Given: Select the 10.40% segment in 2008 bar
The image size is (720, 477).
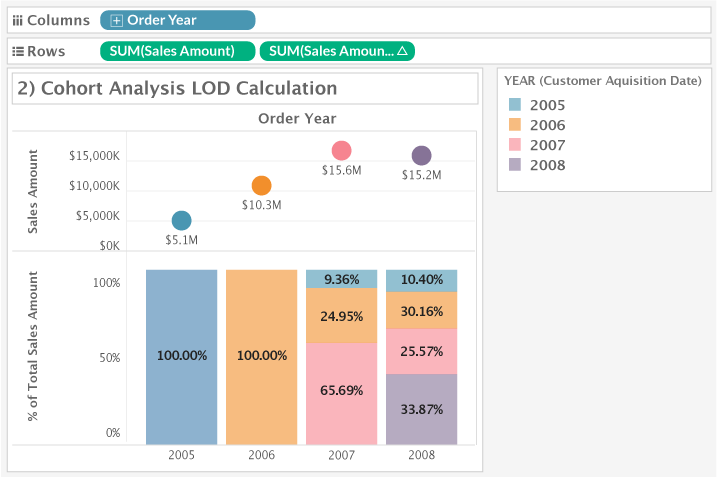Looking at the screenshot, I should pyautogui.click(x=422, y=281).
